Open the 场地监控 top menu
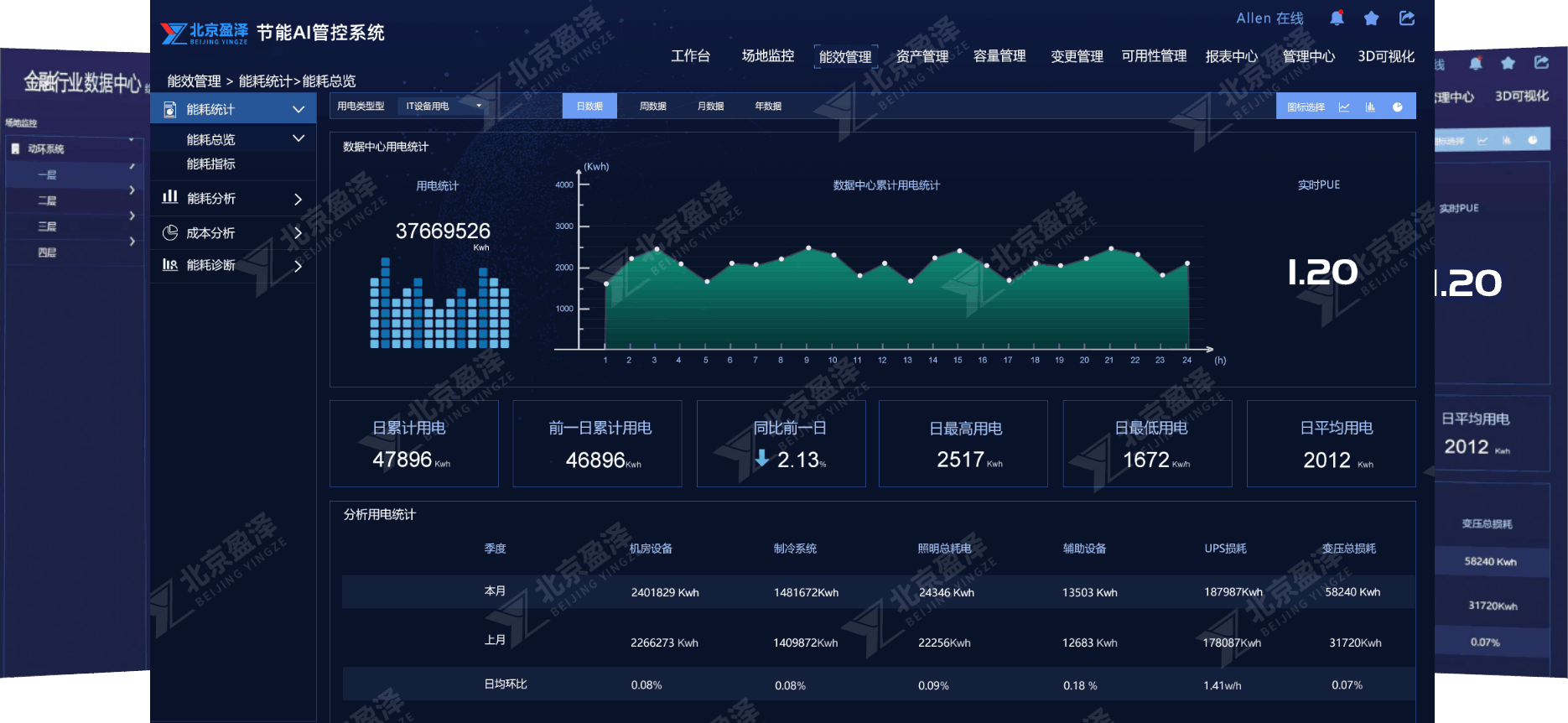The height and width of the screenshot is (723, 1568). coord(767,56)
